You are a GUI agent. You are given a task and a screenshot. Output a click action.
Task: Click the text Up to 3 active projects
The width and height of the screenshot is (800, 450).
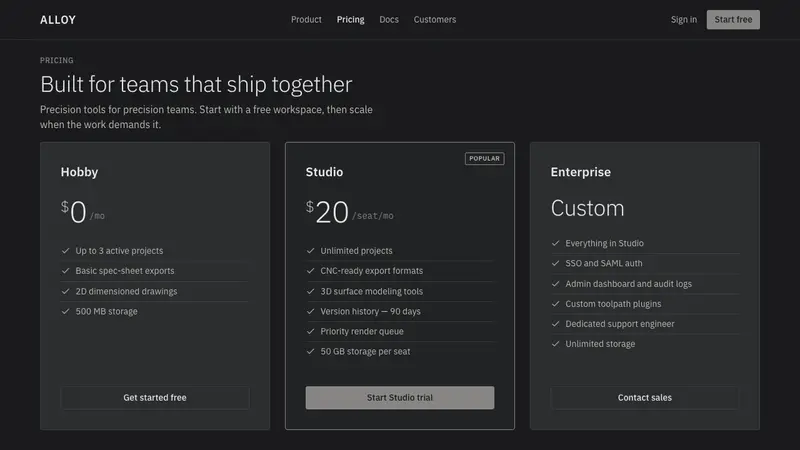click(119, 251)
